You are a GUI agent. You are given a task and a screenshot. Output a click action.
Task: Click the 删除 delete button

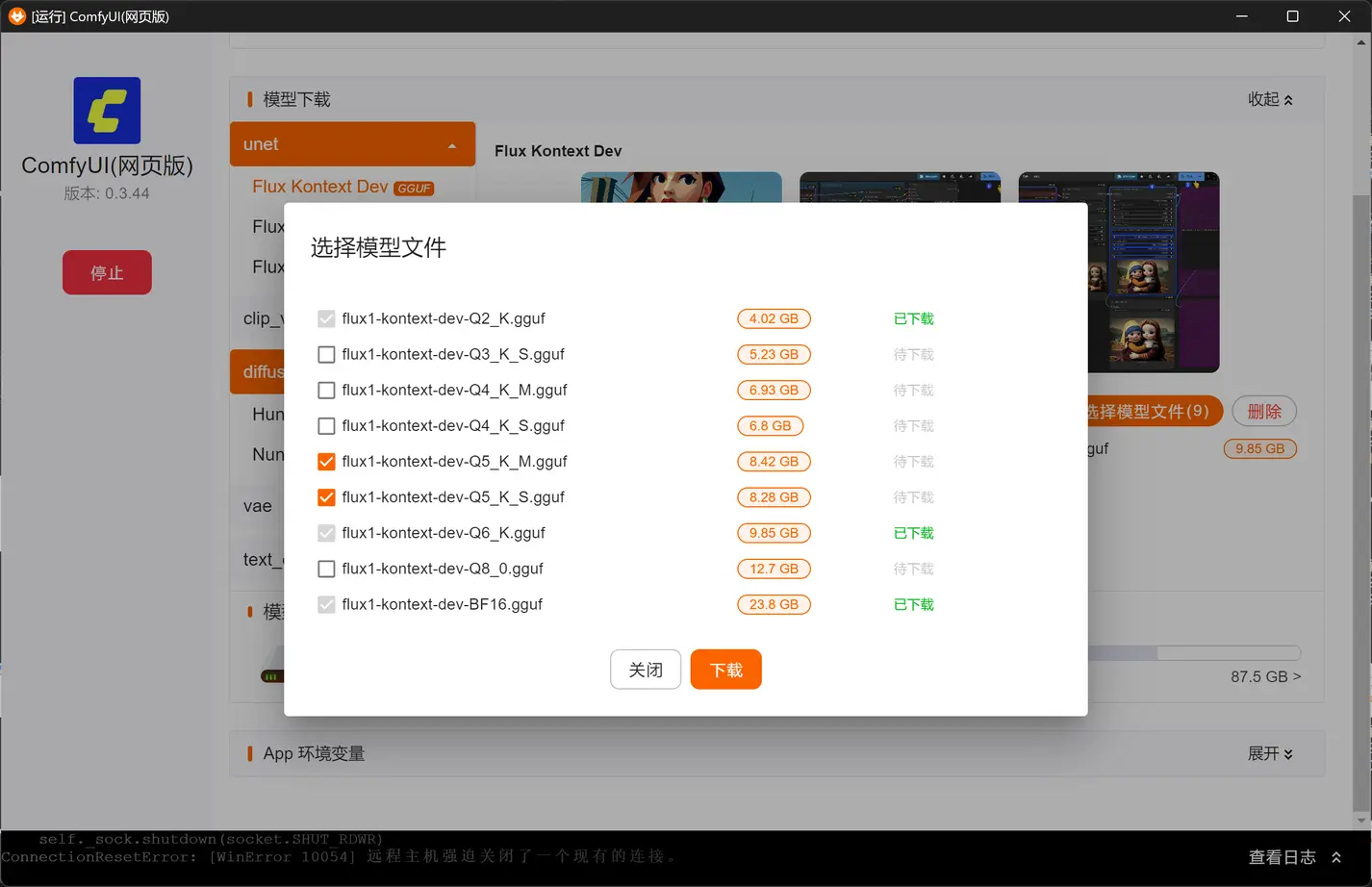click(1263, 411)
